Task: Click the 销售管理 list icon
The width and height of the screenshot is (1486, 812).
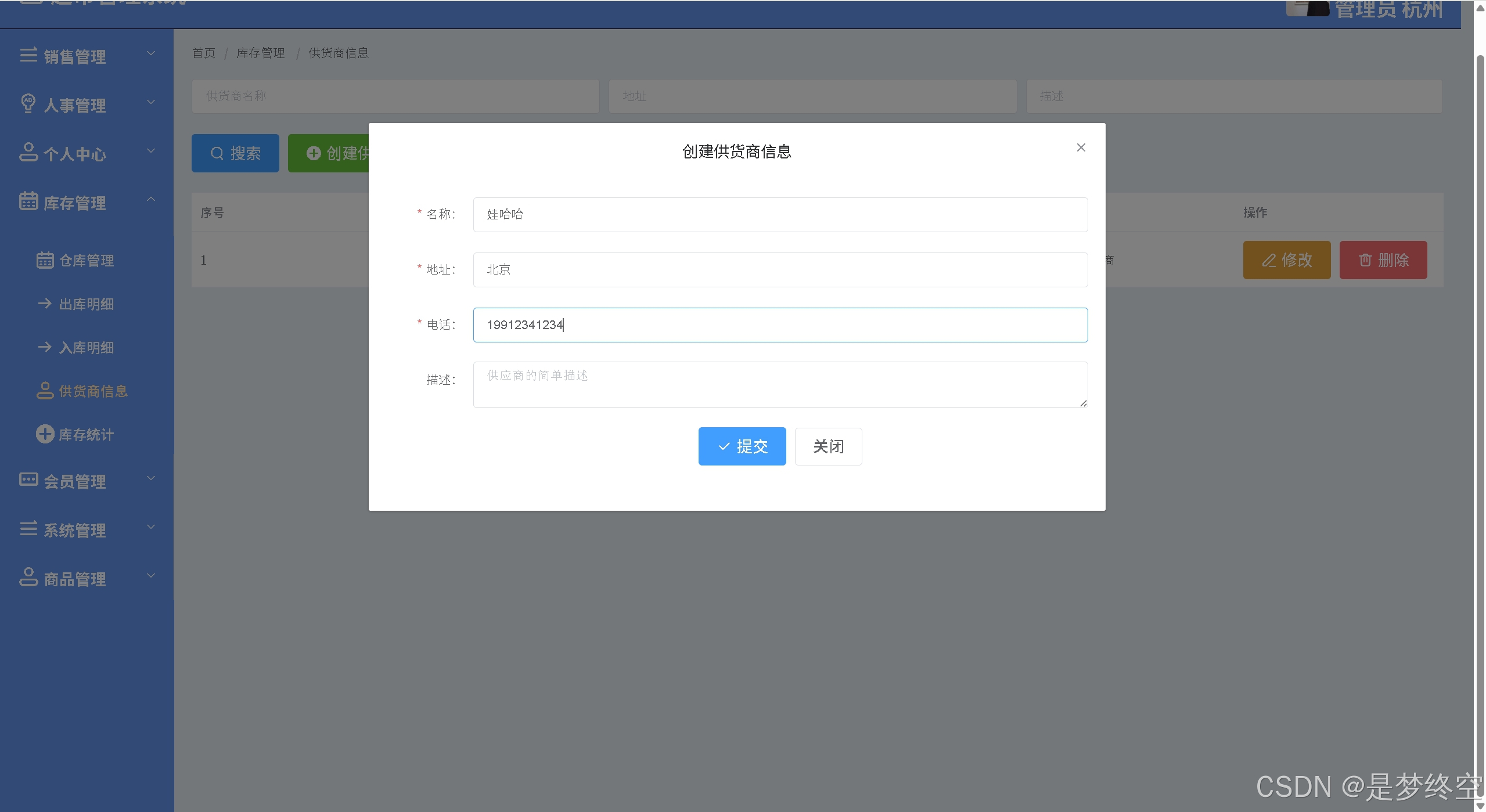Action: [28, 55]
